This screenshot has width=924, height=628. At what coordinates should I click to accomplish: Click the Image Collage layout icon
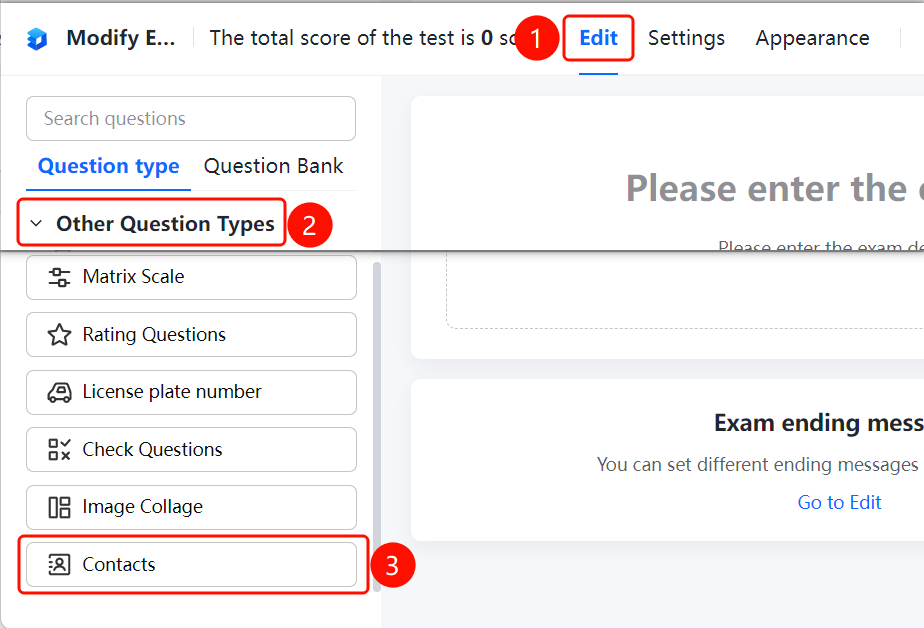point(59,507)
